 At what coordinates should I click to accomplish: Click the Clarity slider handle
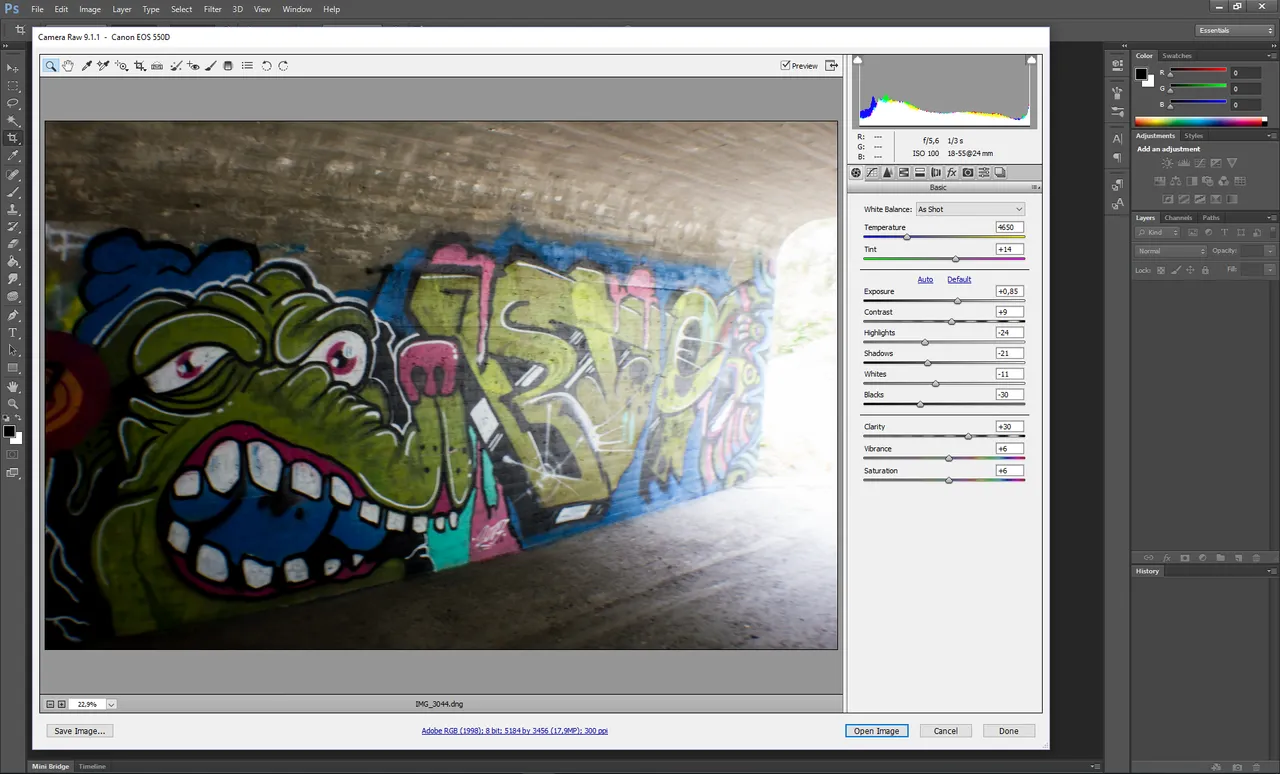click(x=968, y=436)
